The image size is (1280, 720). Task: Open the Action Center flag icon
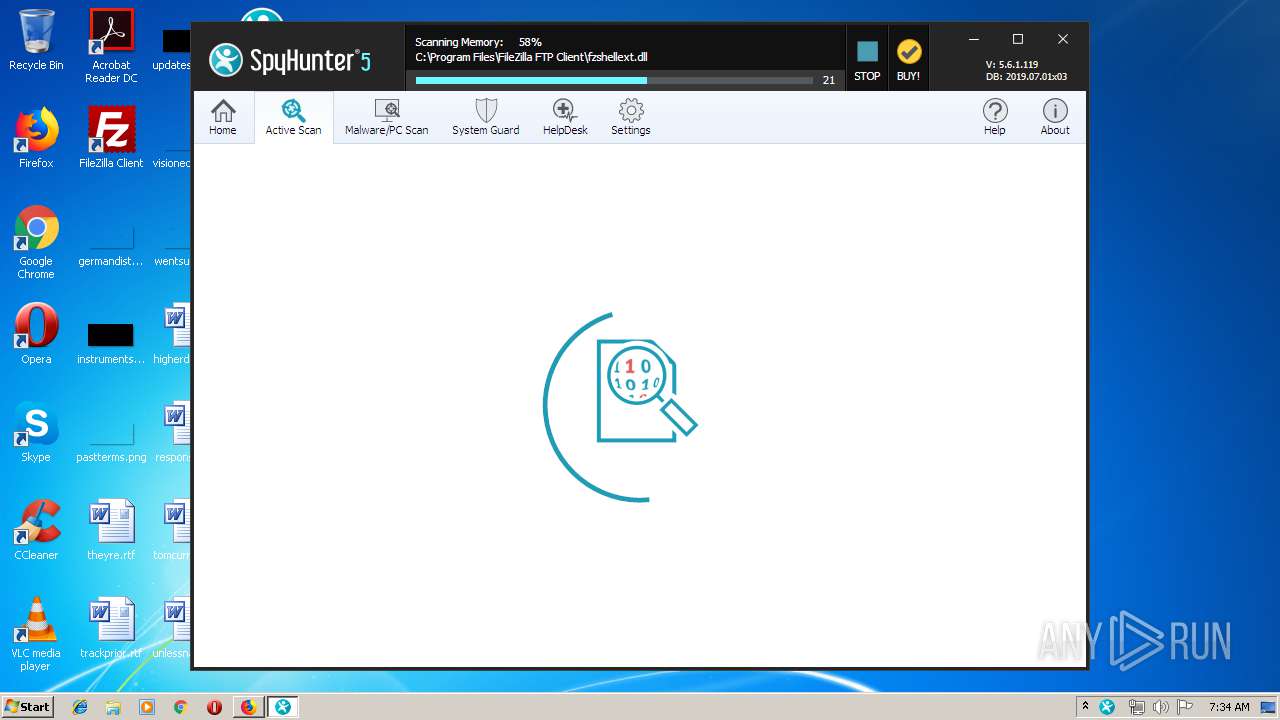(x=1185, y=707)
